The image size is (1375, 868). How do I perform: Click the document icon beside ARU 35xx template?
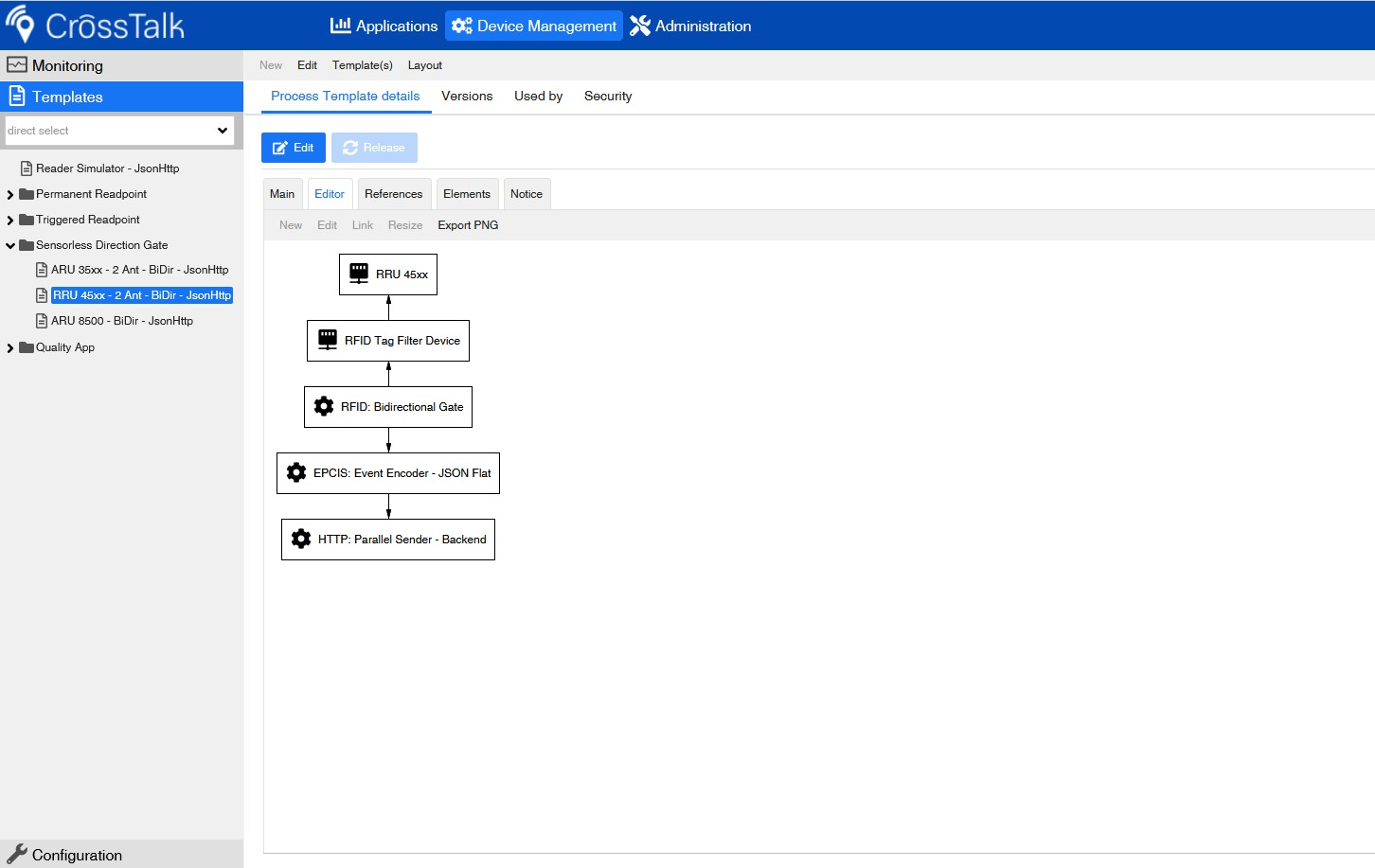(42, 270)
